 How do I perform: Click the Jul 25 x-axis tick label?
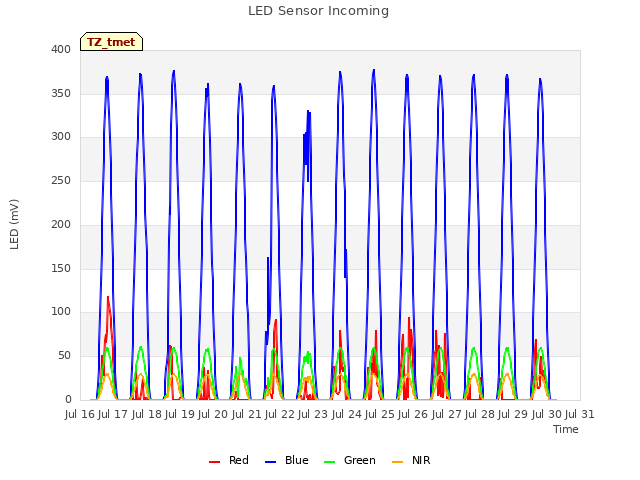pos(380,414)
